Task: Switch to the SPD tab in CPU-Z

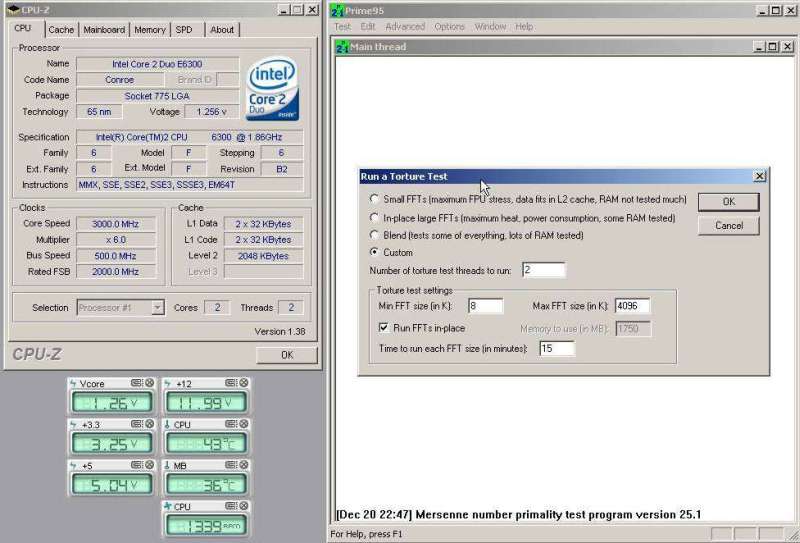Action: point(184,30)
